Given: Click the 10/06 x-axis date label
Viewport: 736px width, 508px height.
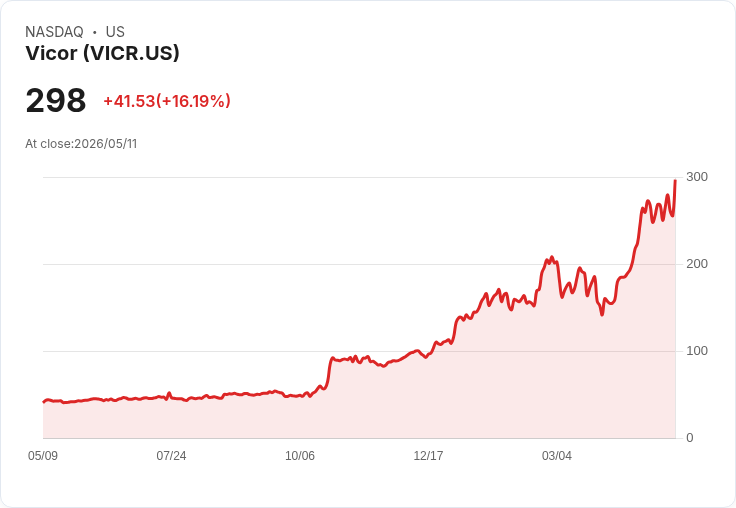Looking at the screenshot, I should [300, 456].
